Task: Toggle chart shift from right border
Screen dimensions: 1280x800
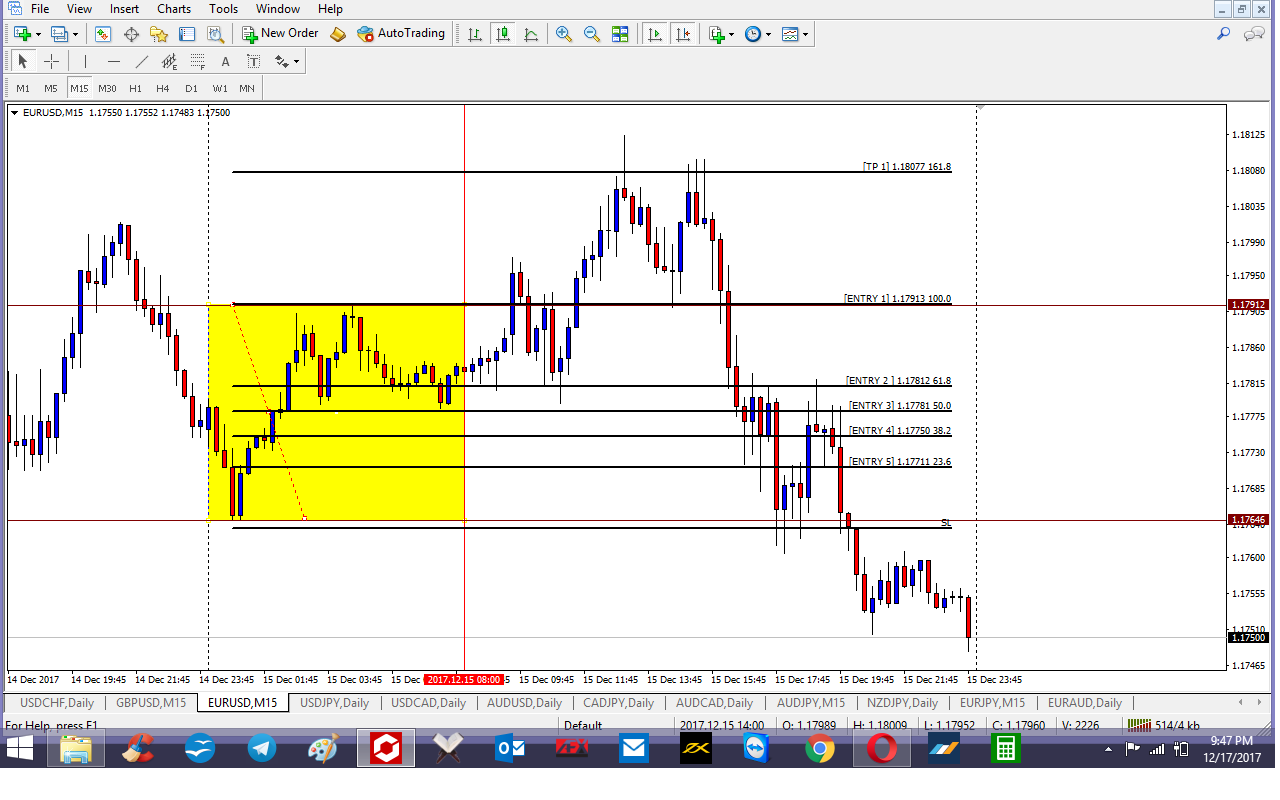Action: (x=683, y=34)
